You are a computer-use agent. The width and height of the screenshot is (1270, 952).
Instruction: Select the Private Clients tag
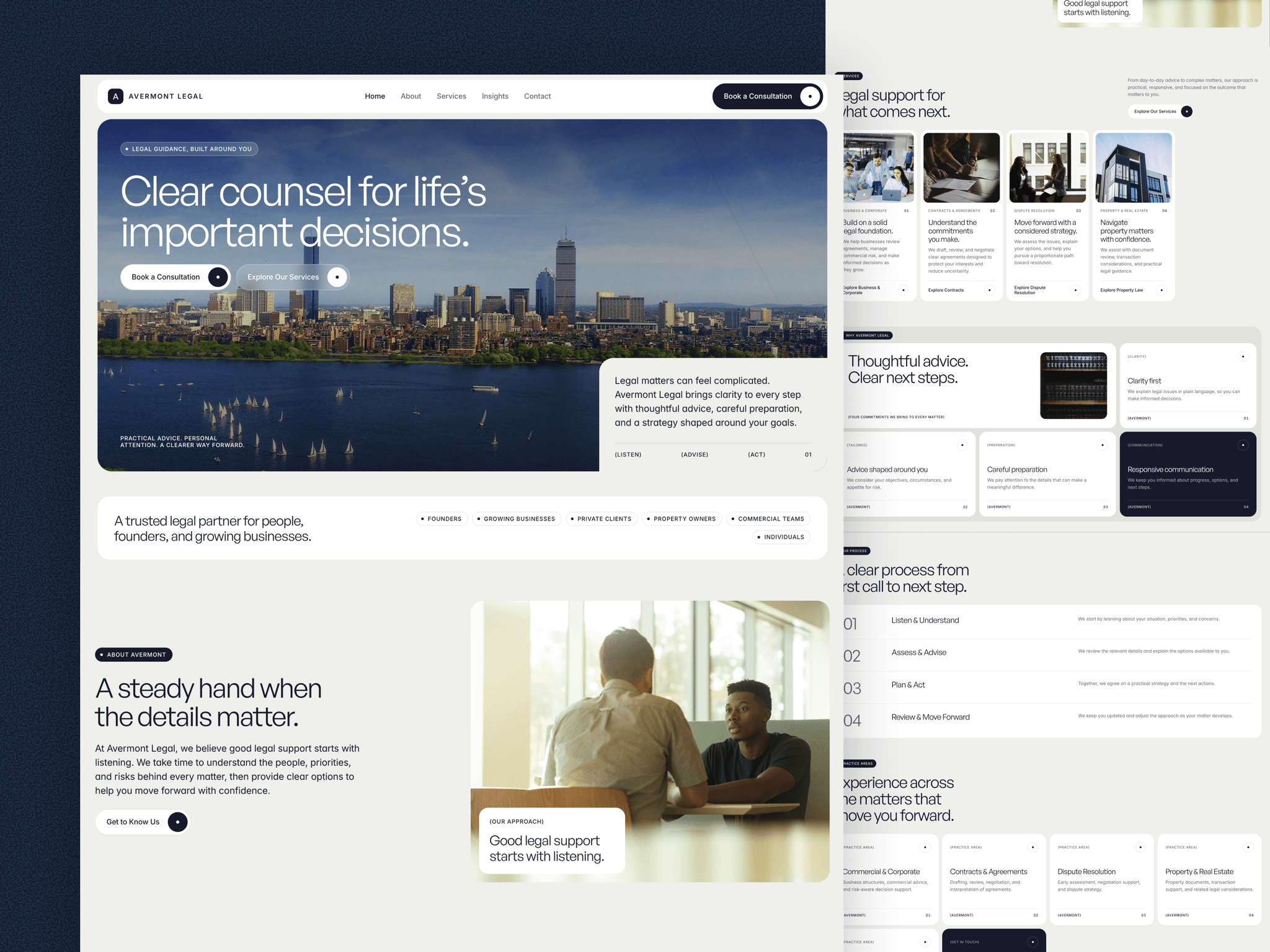(x=602, y=519)
